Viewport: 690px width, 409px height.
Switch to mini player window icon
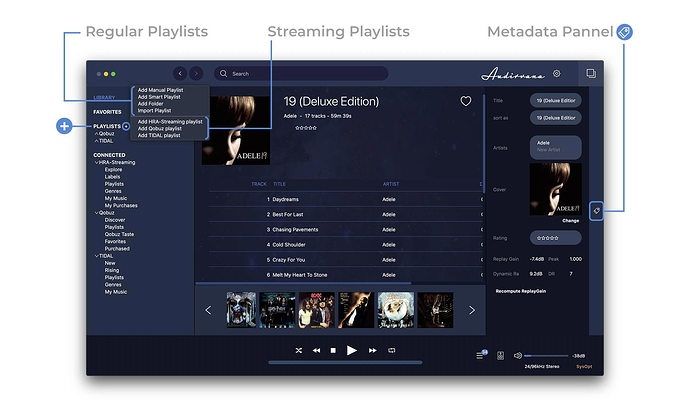click(591, 74)
